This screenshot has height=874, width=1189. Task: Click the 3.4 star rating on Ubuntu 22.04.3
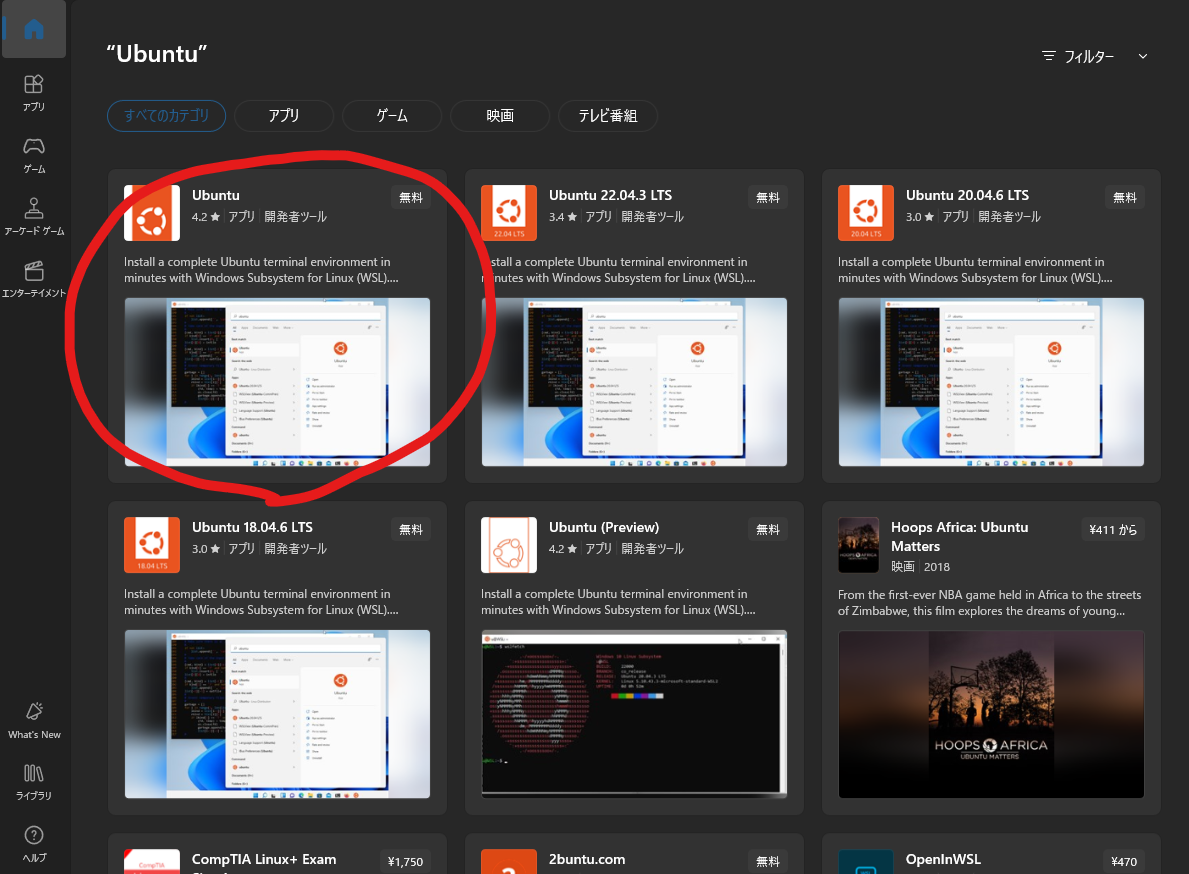563,217
